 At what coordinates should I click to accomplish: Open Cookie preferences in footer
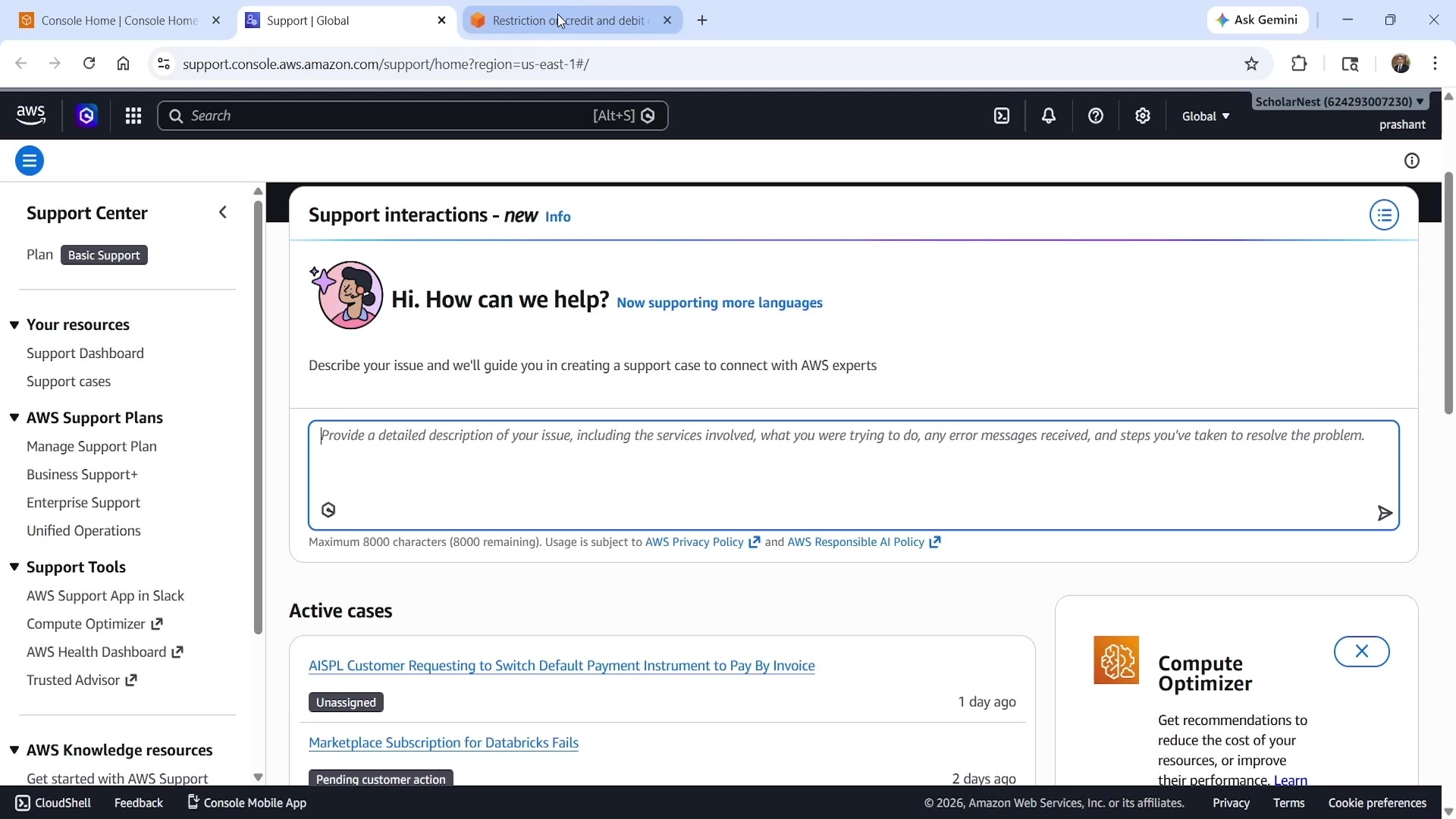coord(1377,803)
